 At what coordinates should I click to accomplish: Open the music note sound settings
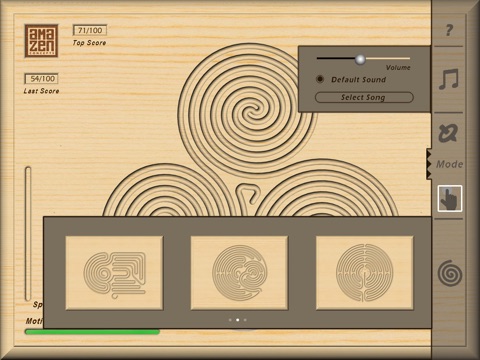[449, 79]
